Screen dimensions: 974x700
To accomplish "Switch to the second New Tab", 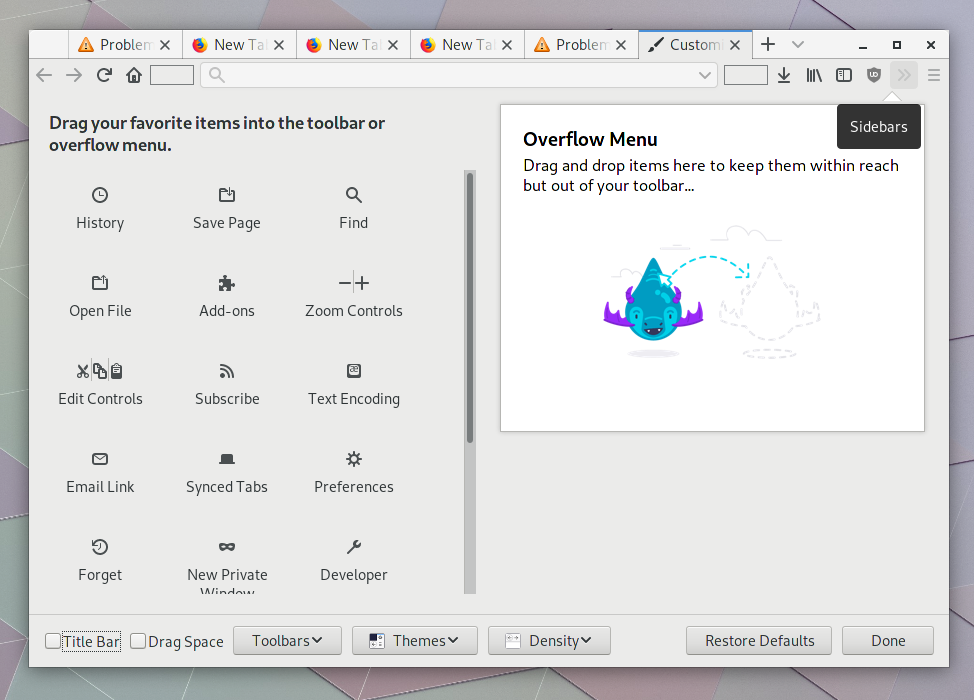I will coord(353,45).
